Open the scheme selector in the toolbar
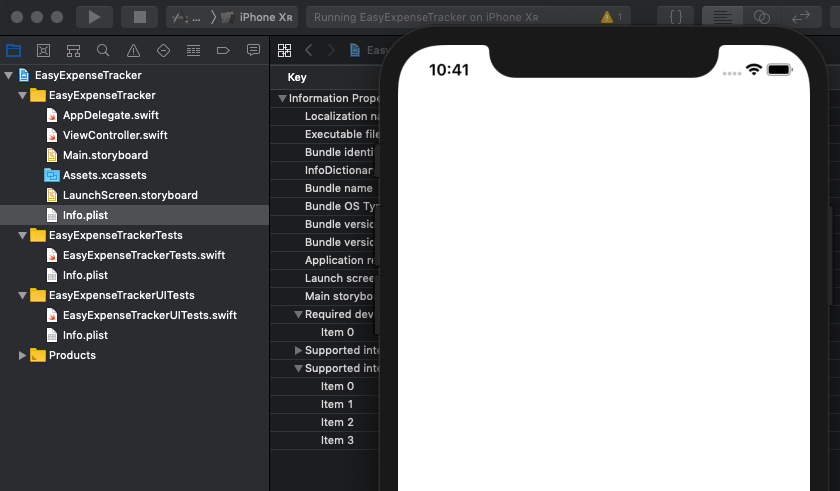Viewport: 840px width, 491px height. tap(186, 17)
